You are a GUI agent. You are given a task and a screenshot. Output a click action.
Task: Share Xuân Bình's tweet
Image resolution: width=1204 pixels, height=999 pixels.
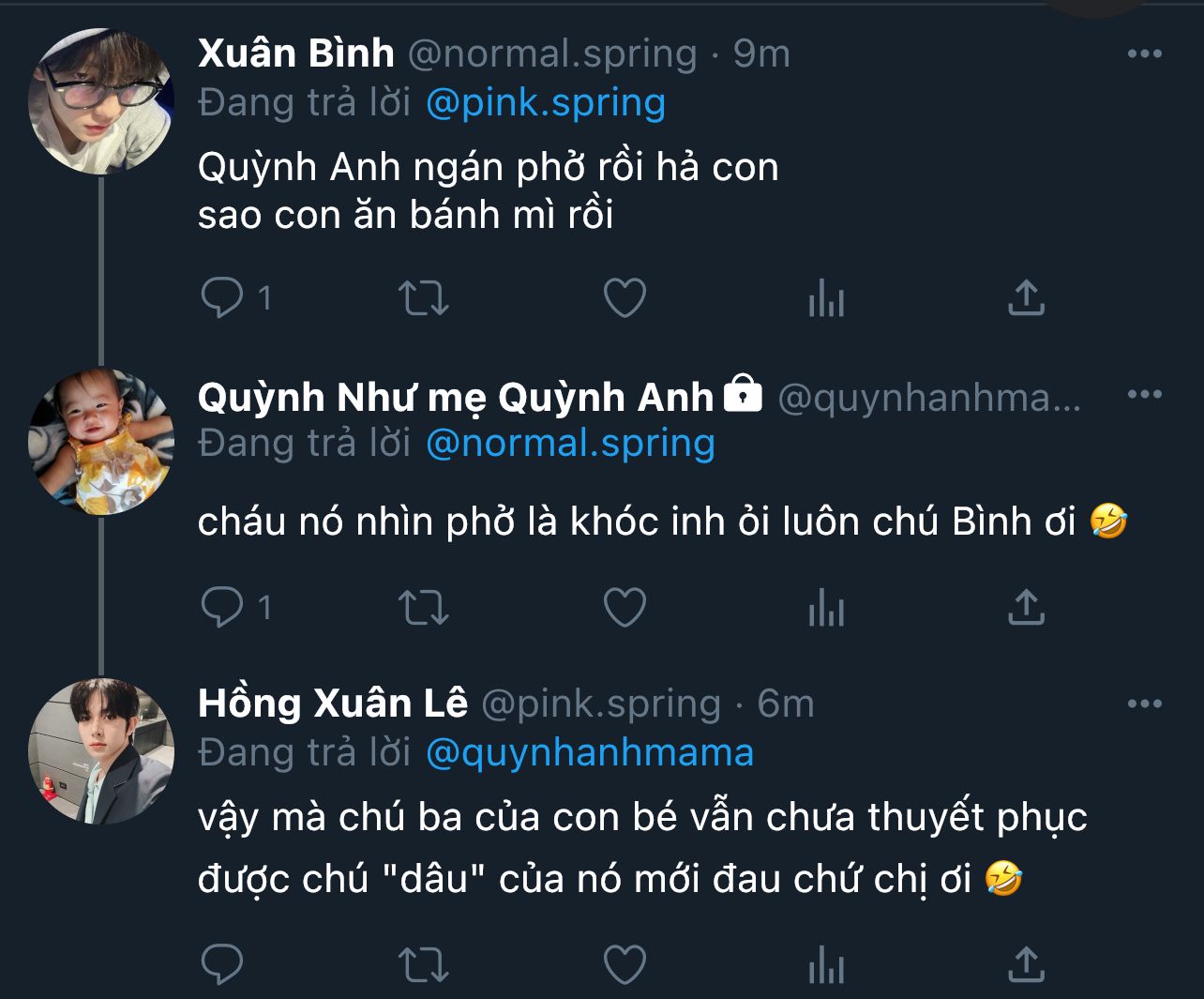(1026, 297)
